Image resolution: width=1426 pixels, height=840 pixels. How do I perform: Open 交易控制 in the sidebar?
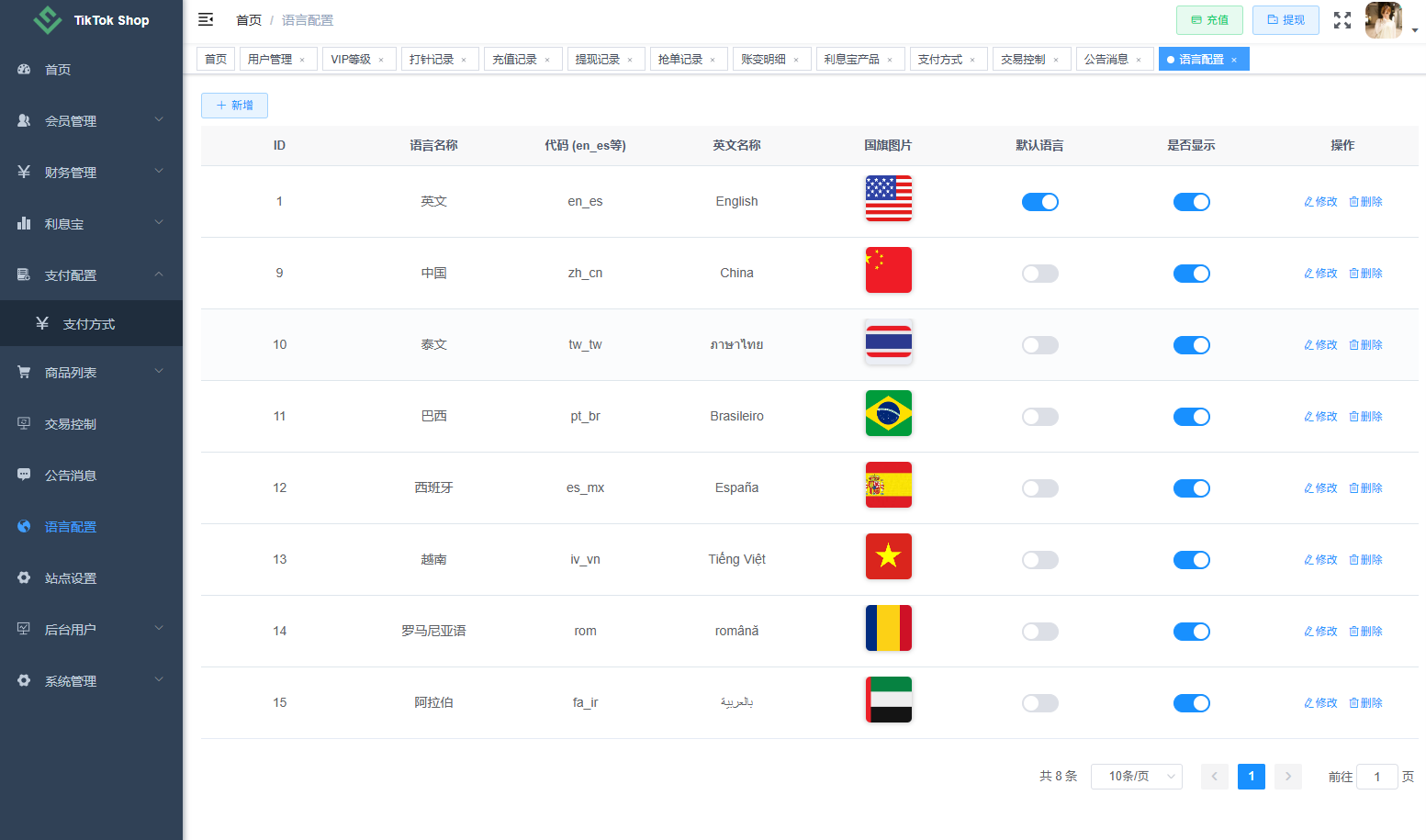coord(91,424)
